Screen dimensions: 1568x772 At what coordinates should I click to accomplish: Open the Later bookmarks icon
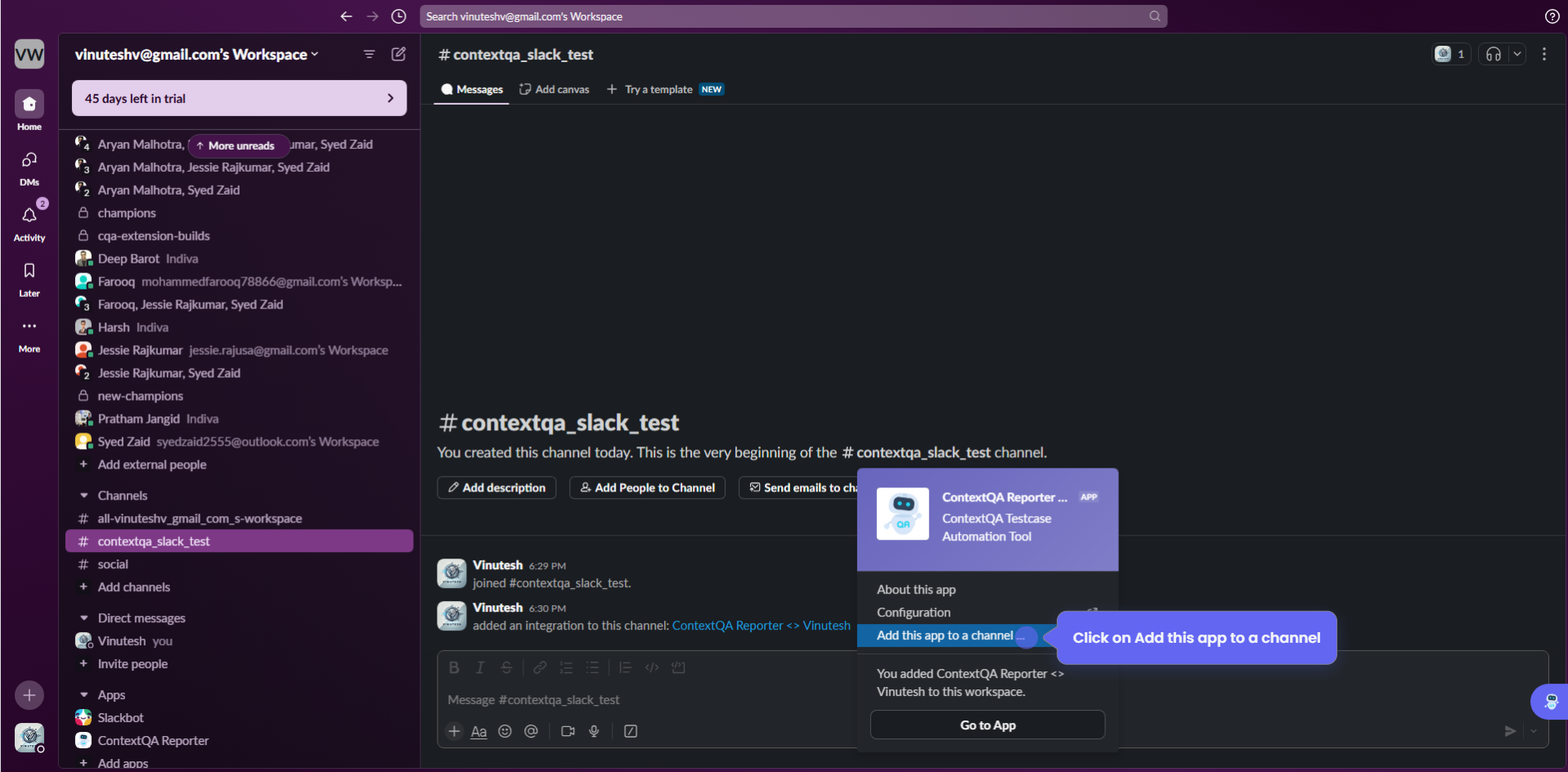(x=29, y=271)
